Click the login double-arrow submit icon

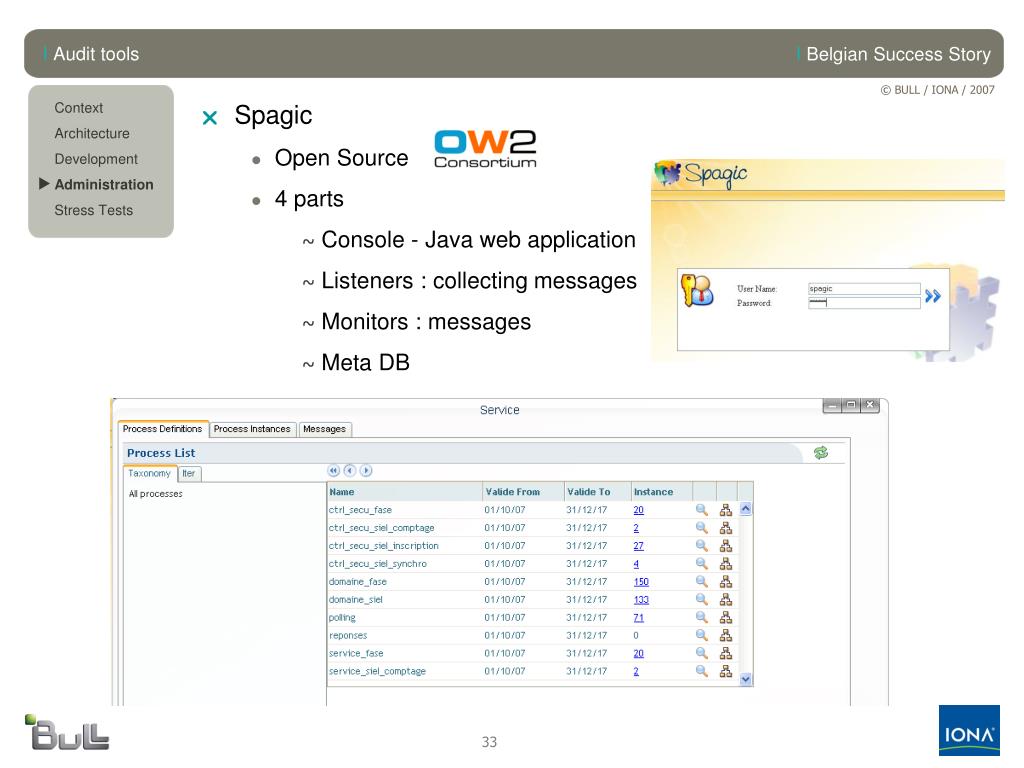[933, 296]
